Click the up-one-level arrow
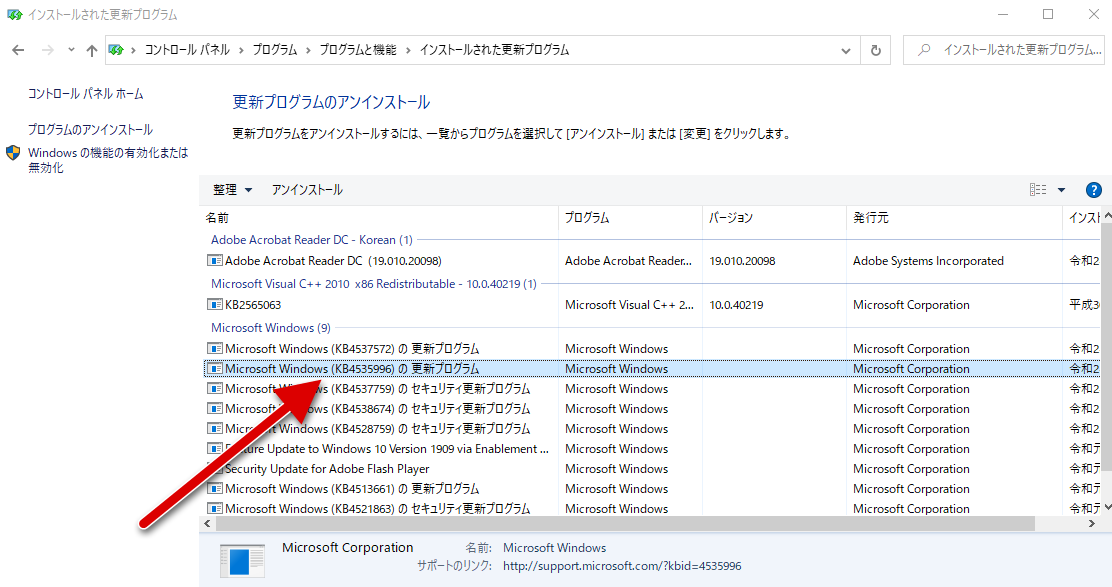The width and height of the screenshot is (1112, 587). [91, 50]
